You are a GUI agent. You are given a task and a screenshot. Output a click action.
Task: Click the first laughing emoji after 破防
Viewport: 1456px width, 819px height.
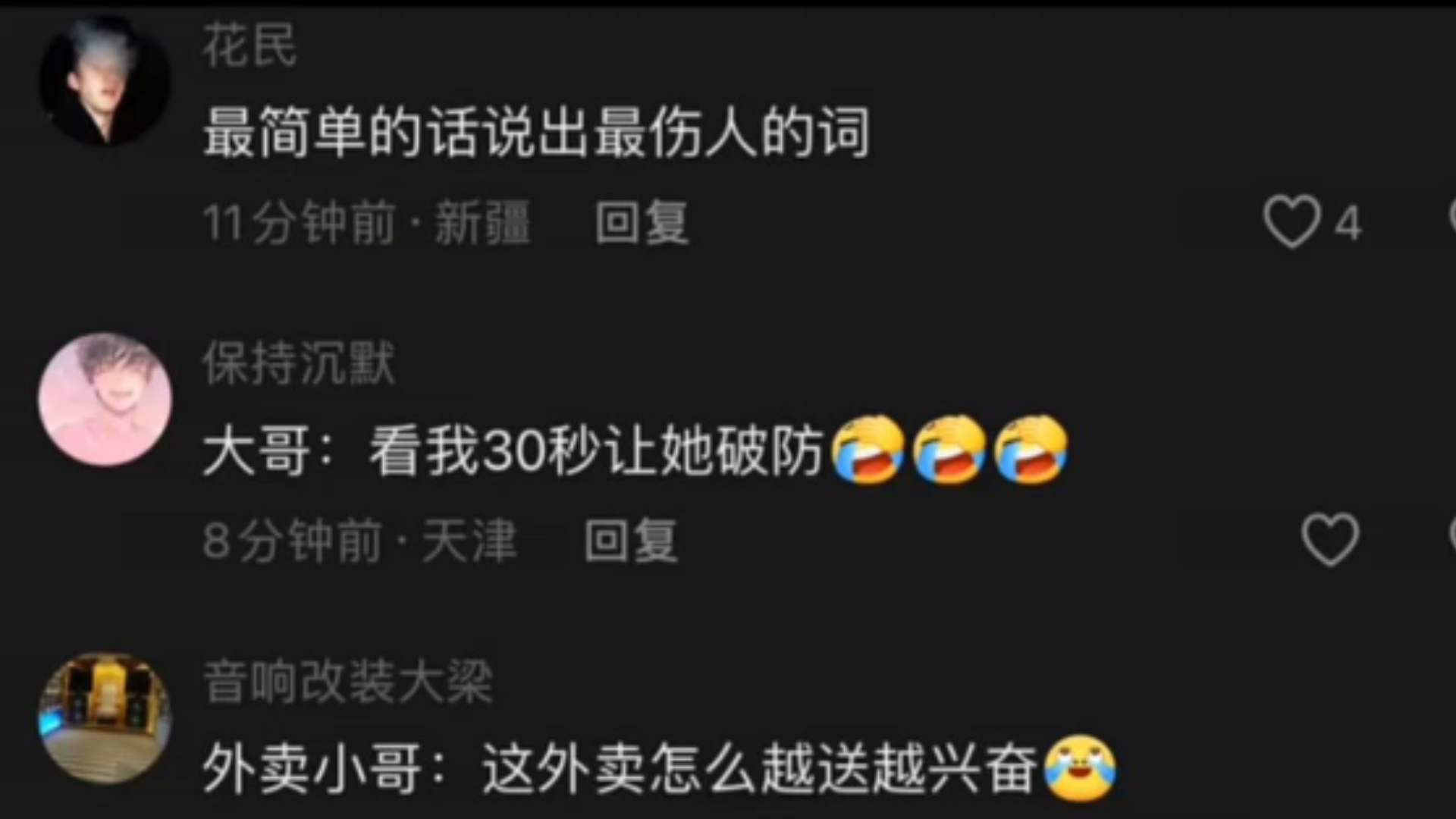pos(868,450)
